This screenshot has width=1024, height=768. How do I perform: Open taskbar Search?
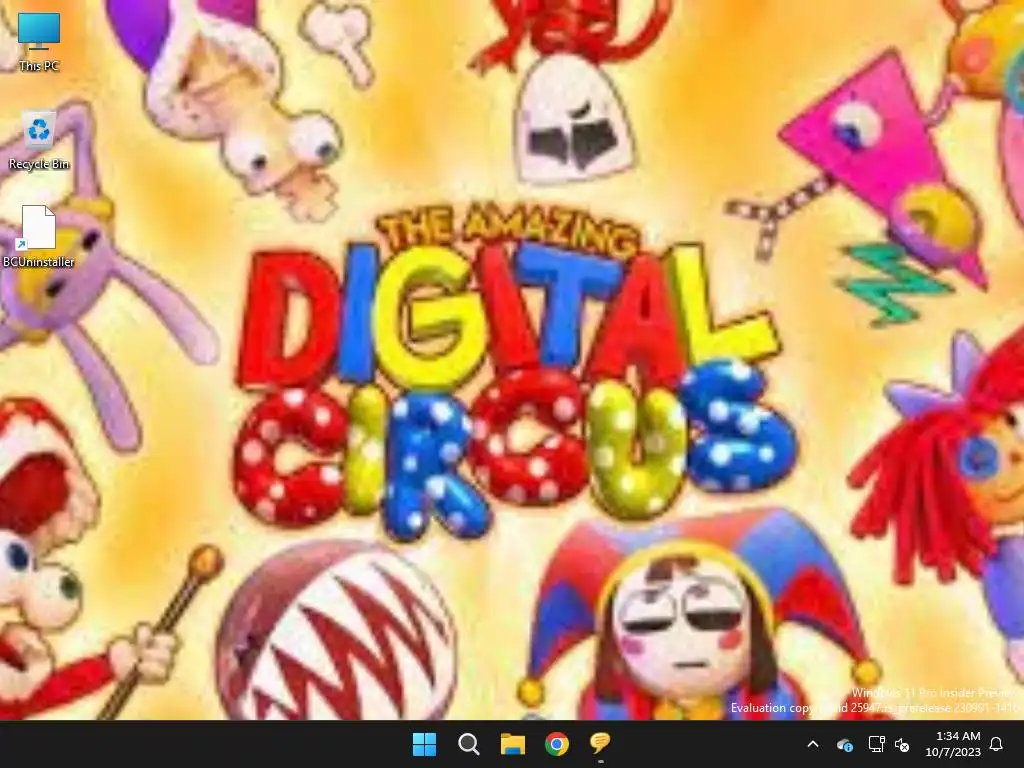(468, 744)
